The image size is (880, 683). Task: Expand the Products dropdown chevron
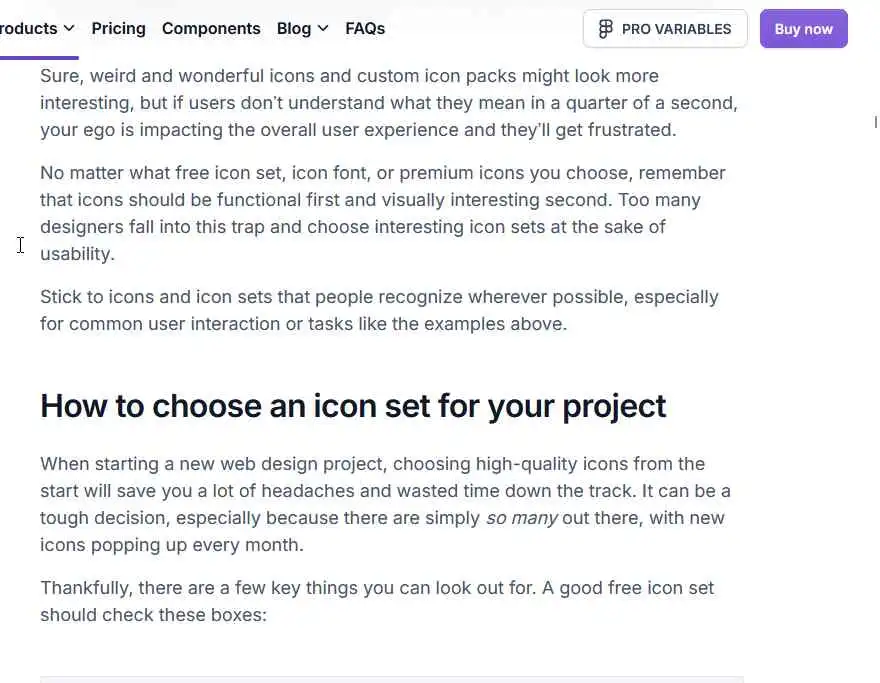69,29
